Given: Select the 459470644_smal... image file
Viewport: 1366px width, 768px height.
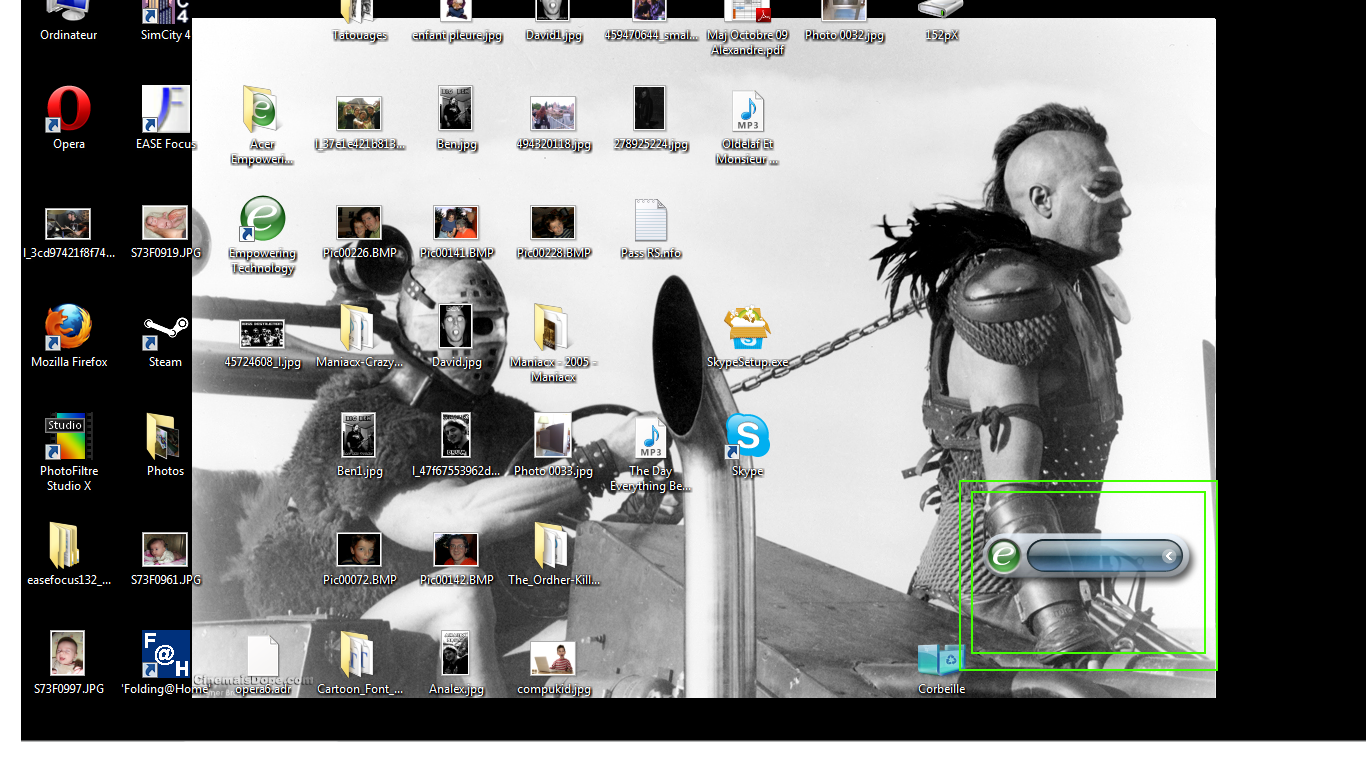Looking at the screenshot, I should (x=650, y=11).
